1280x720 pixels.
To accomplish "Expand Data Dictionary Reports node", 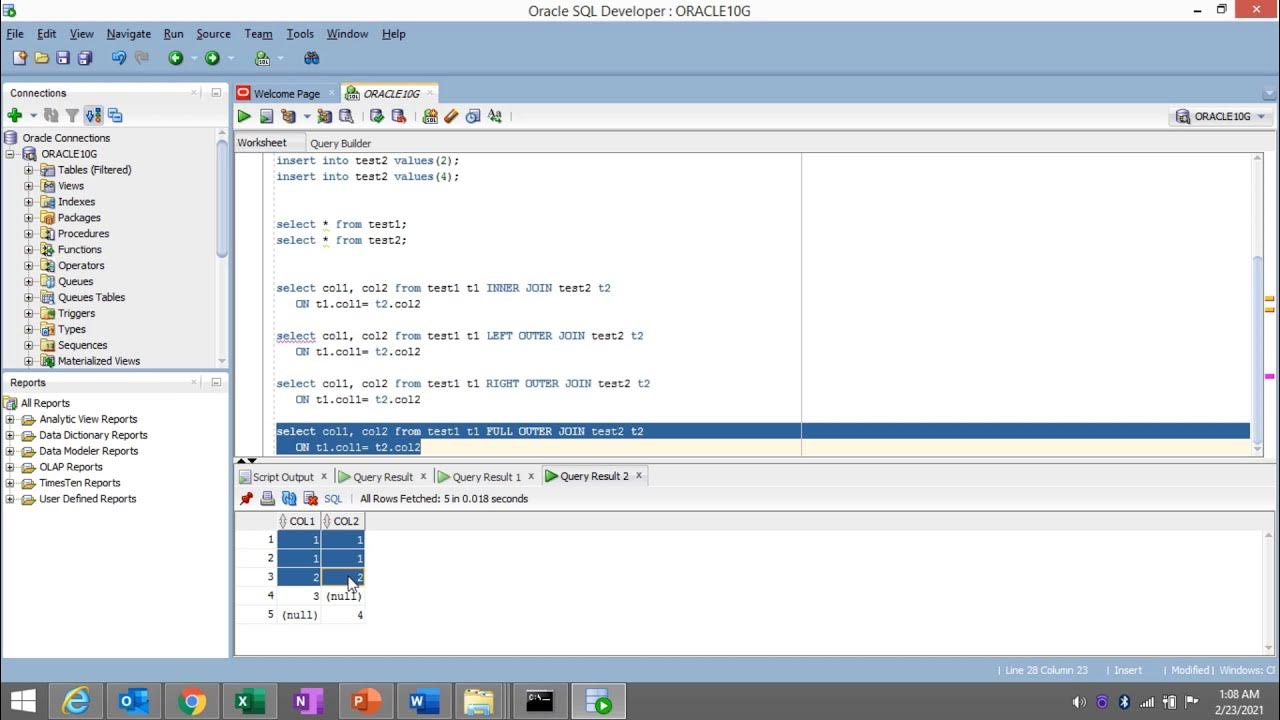I will tap(10, 435).
